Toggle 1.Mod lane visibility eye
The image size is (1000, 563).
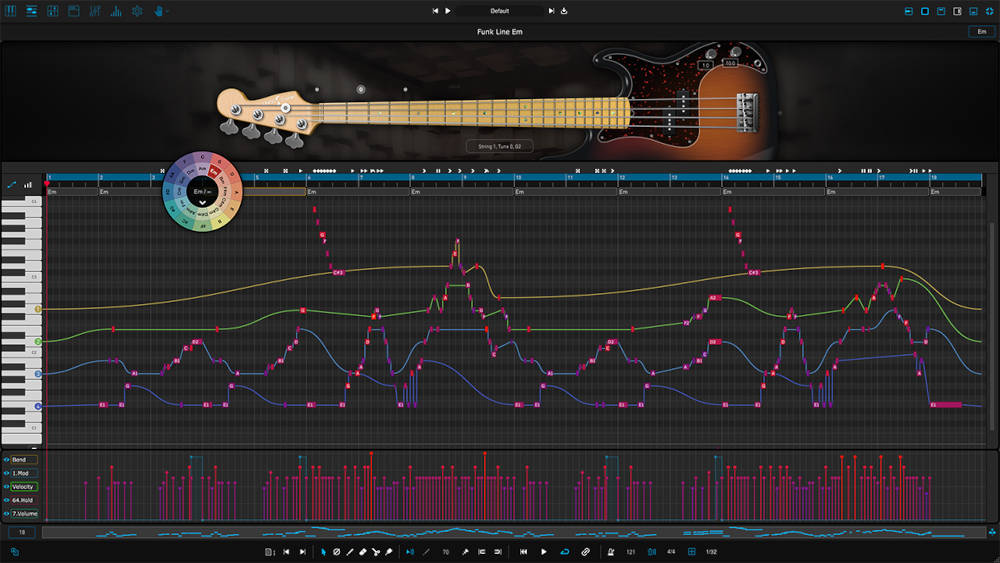coord(6,473)
